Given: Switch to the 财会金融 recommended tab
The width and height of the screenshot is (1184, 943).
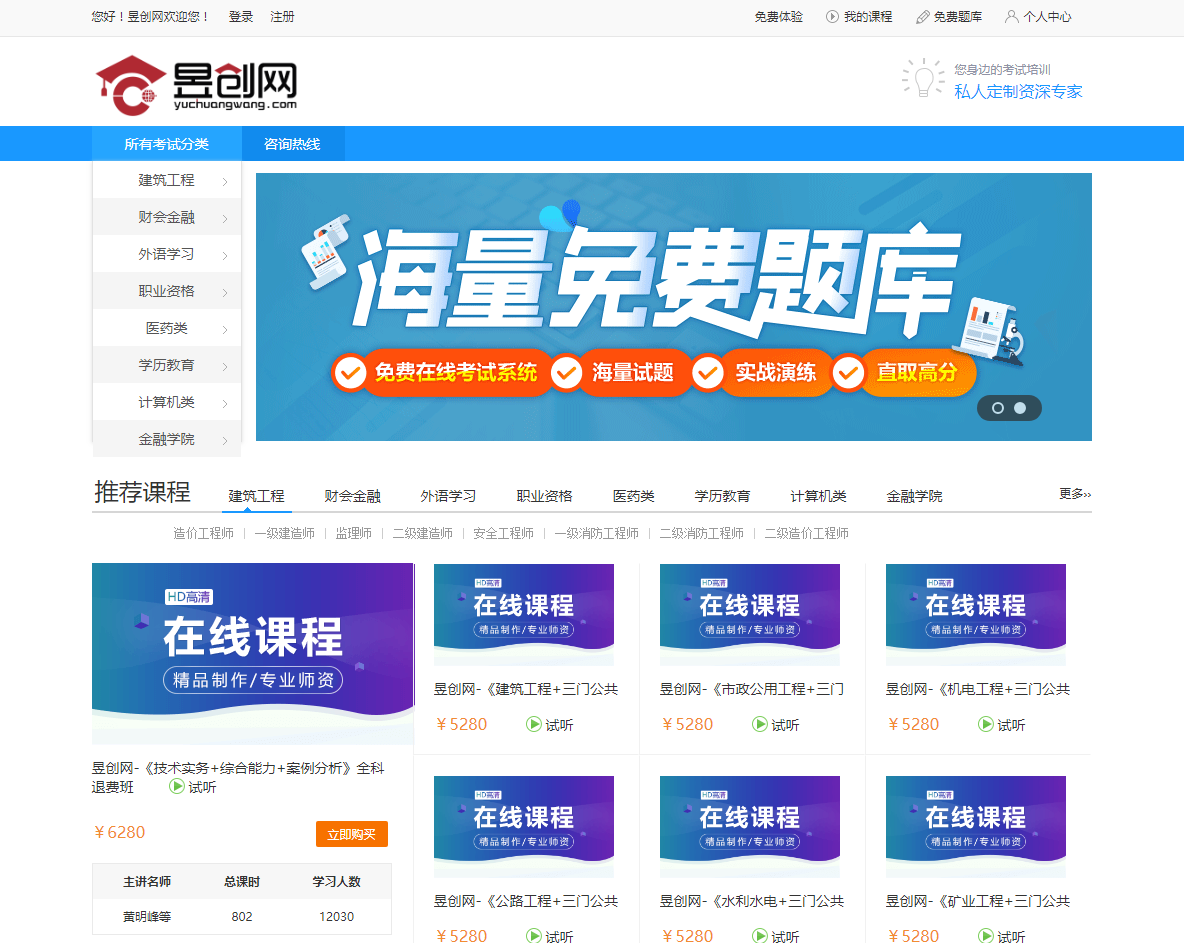Looking at the screenshot, I should point(353,496).
